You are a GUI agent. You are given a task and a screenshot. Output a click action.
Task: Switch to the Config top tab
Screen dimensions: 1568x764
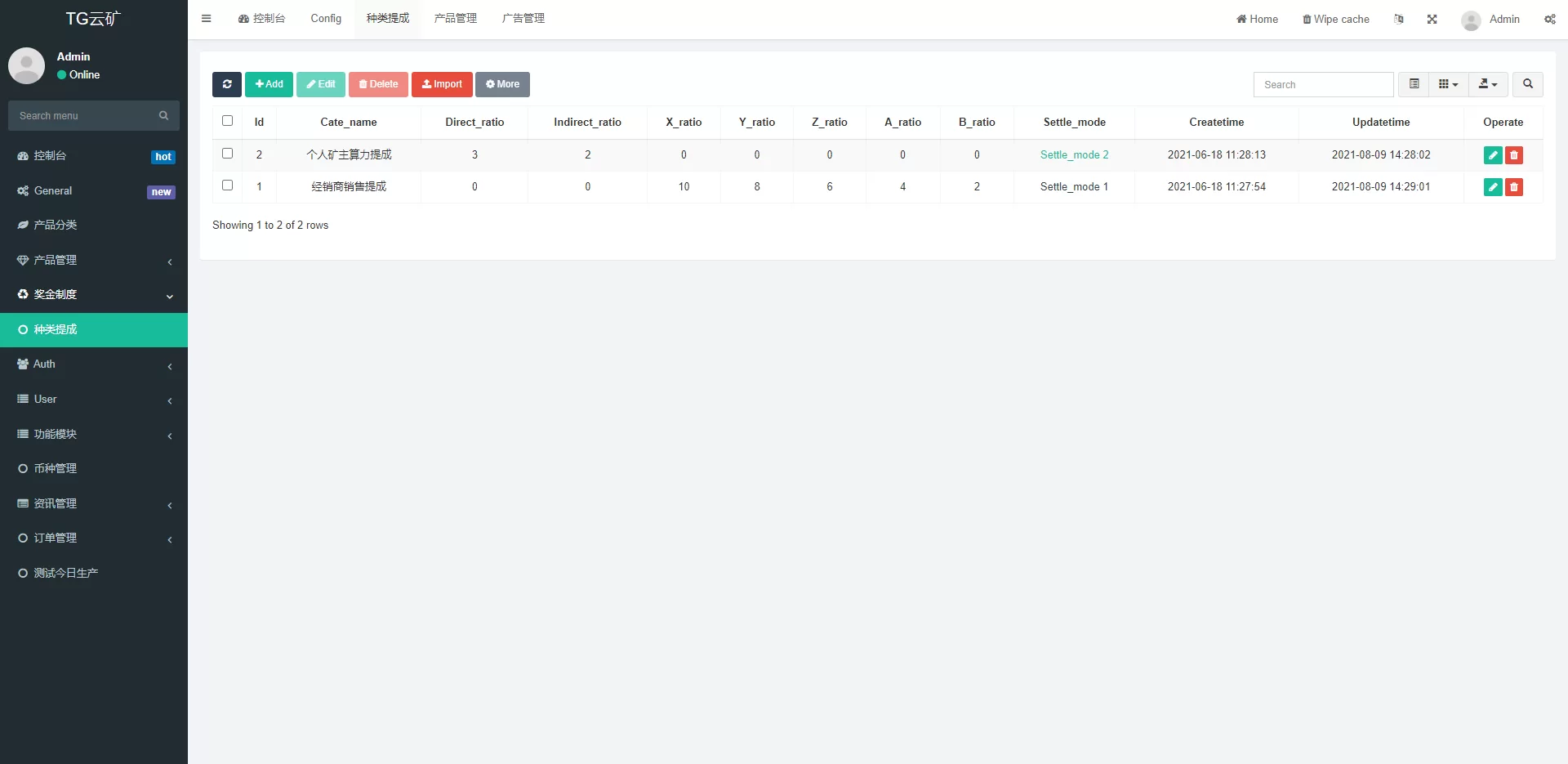(326, 19)
